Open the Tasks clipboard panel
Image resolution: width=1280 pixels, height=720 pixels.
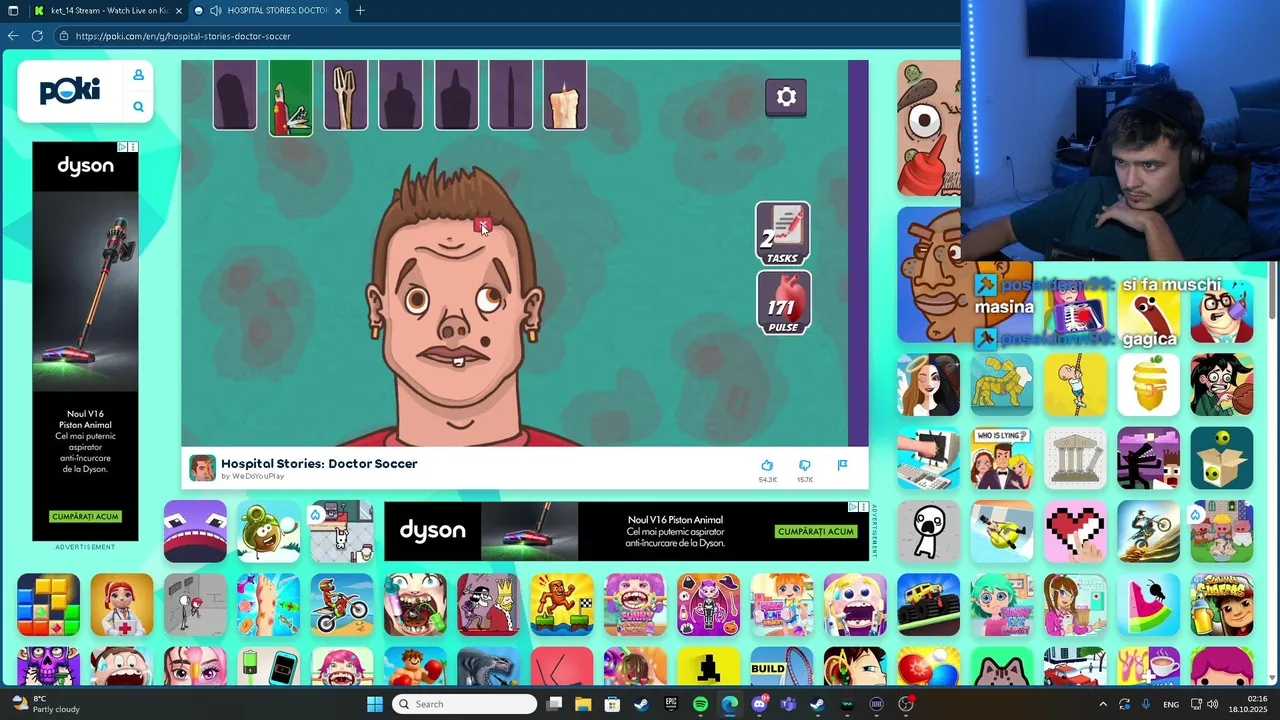[783, 234]
